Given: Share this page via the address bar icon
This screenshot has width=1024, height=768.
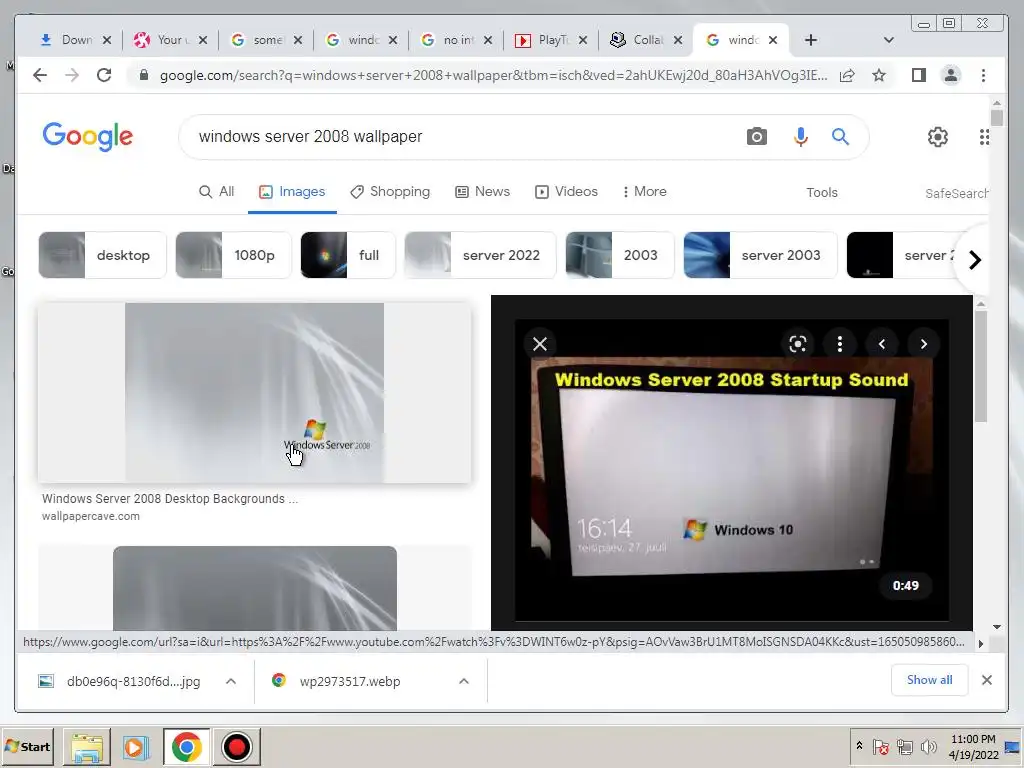Looking at the screenshot, I should tap(847, 75).
